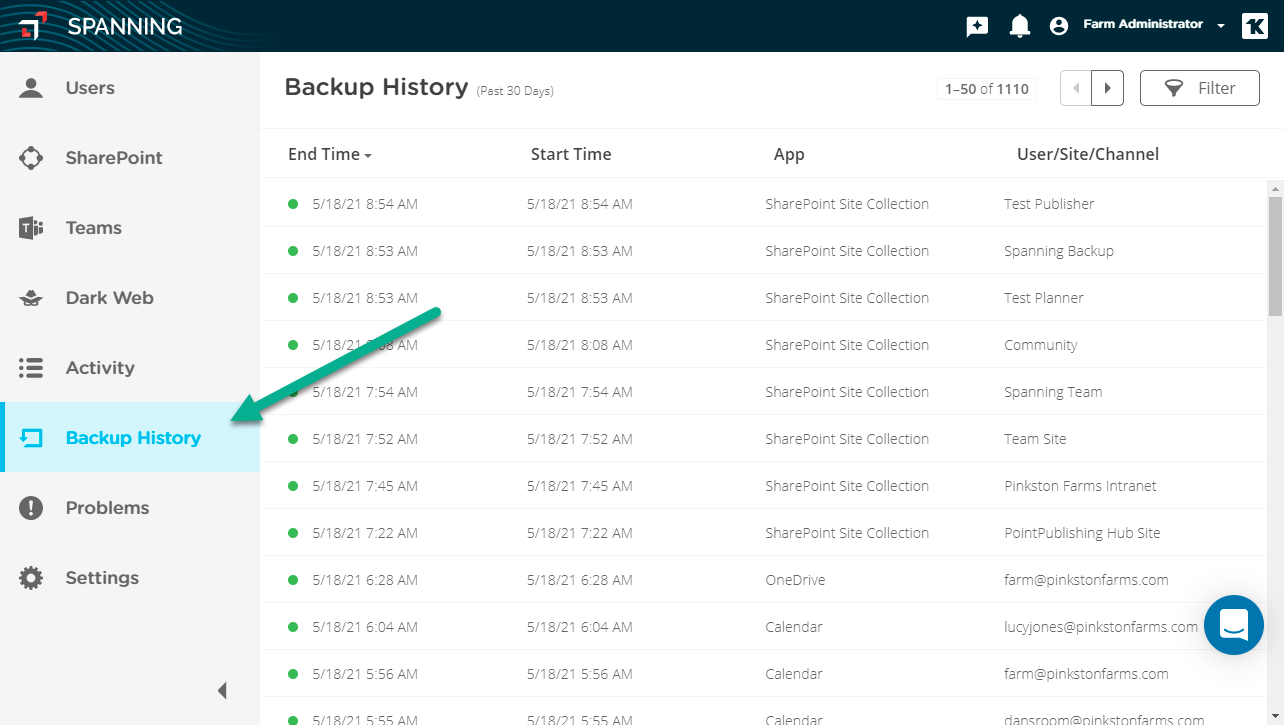
Task: Go to the next page of results
Action: point(1107,88)
